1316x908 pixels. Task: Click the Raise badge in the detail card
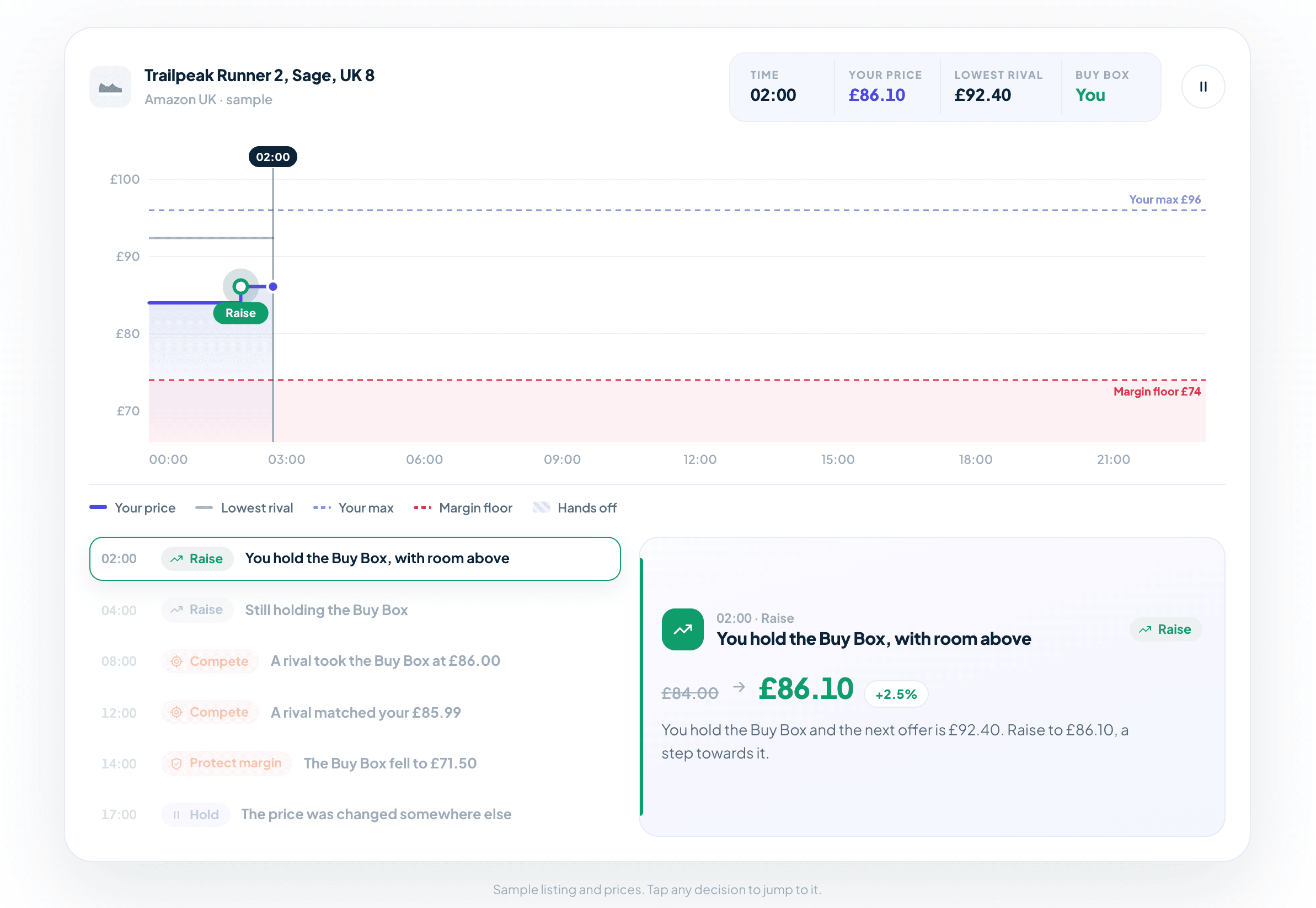(1165, 629)
